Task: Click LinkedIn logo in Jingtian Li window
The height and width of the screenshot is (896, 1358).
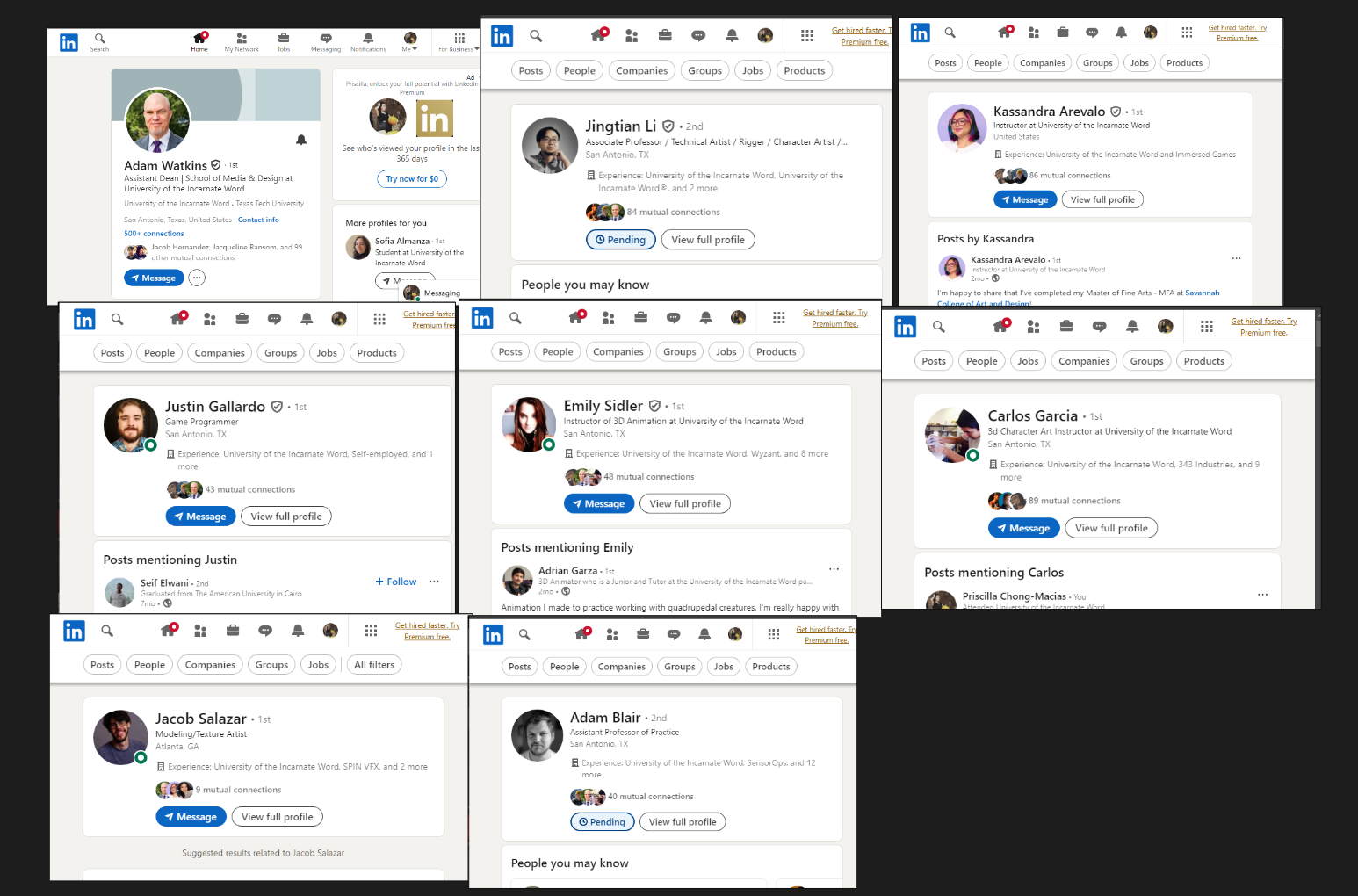Action: 502,36
